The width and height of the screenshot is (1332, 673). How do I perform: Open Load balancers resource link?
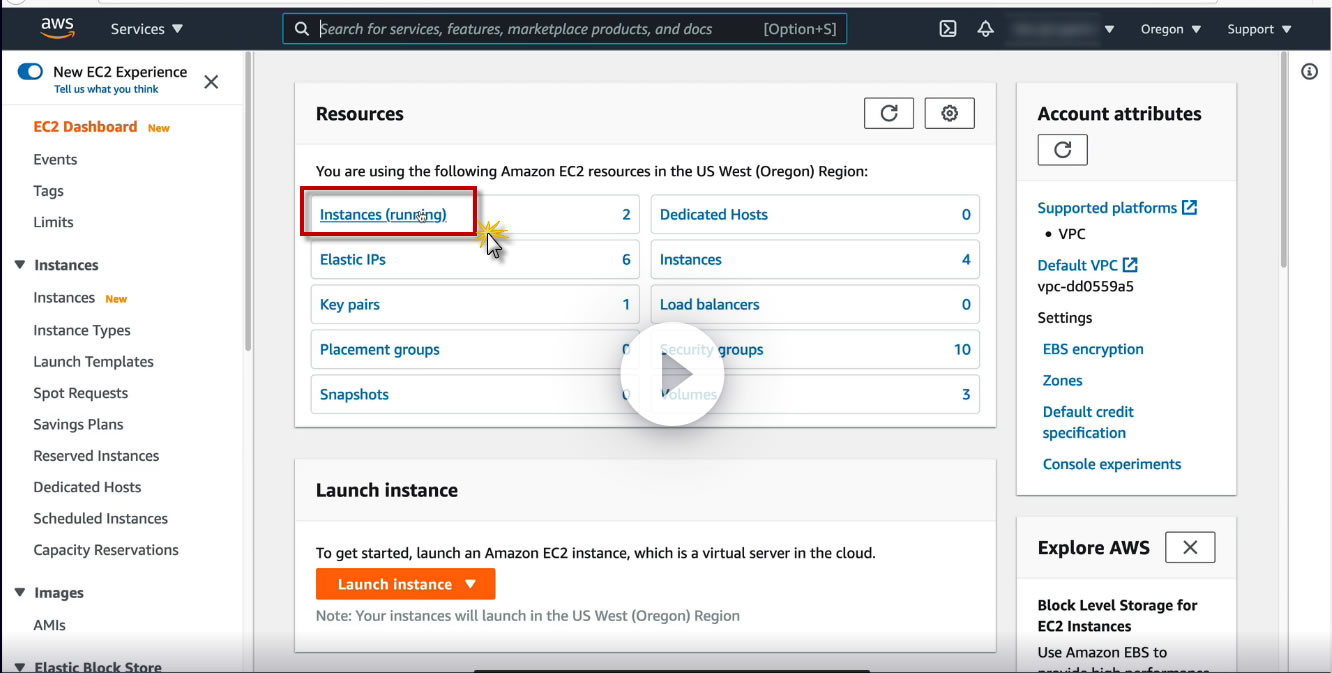point(710,304)
